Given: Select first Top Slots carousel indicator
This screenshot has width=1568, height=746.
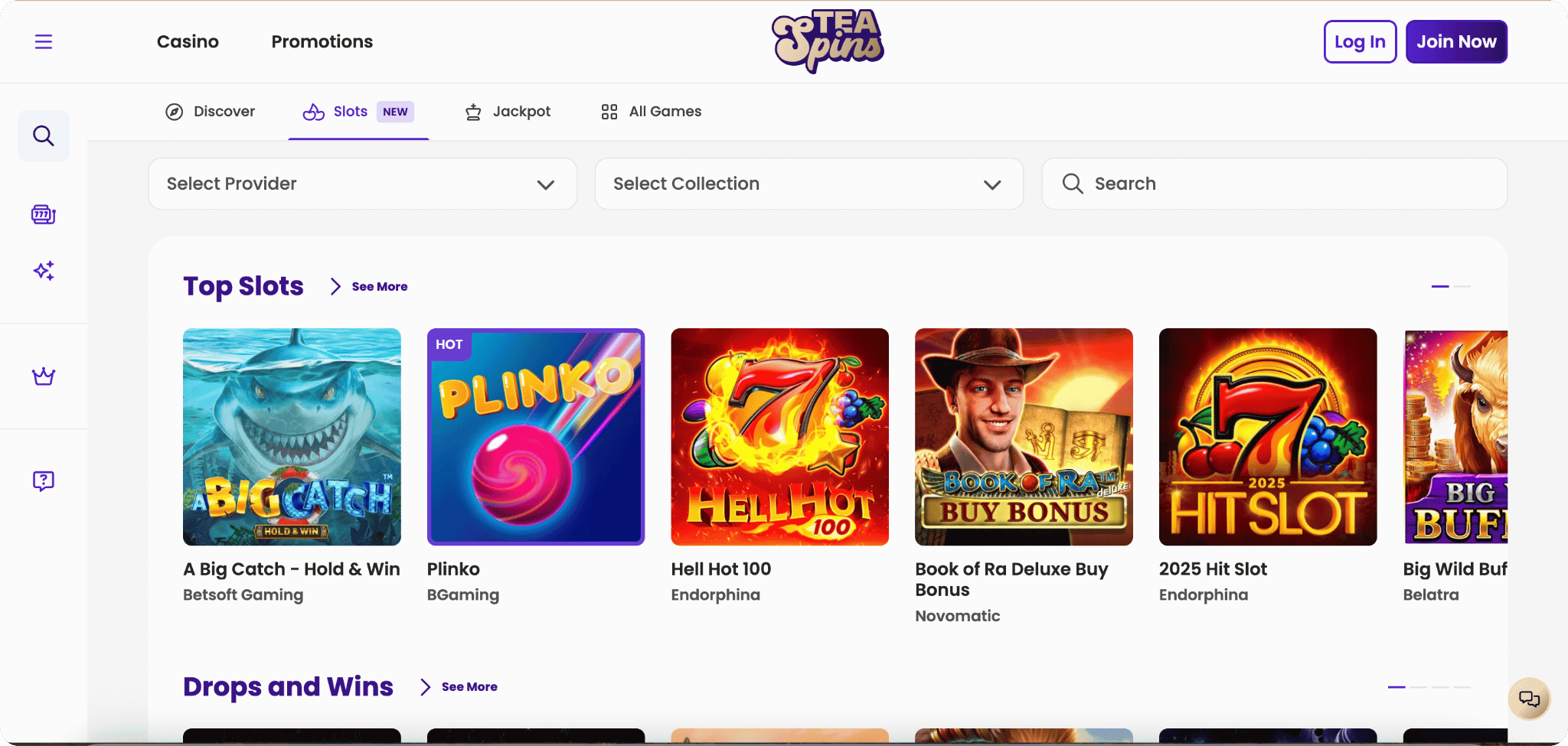Looking at the screenshot, I should (x=1440, y=286).
